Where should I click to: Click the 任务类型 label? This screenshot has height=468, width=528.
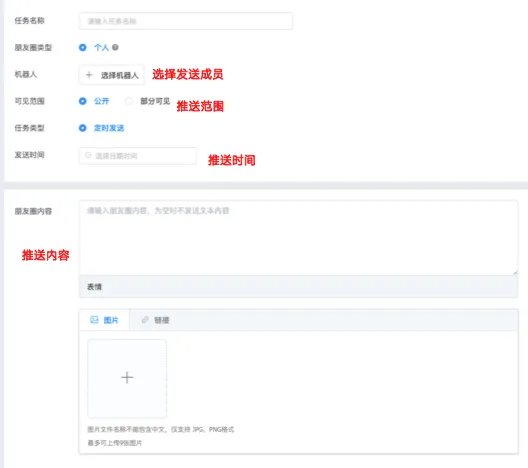pos(30,128)
